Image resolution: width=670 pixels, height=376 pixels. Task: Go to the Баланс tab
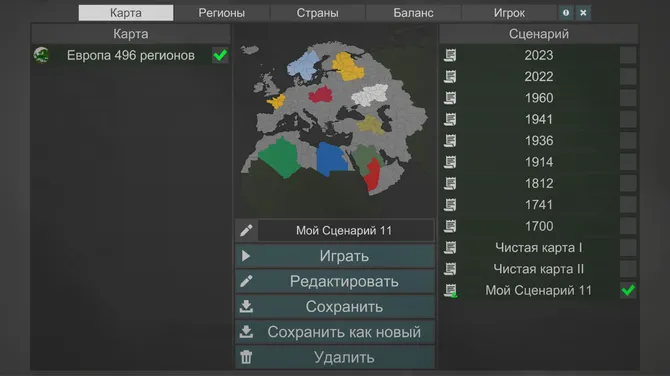[413, 13]
